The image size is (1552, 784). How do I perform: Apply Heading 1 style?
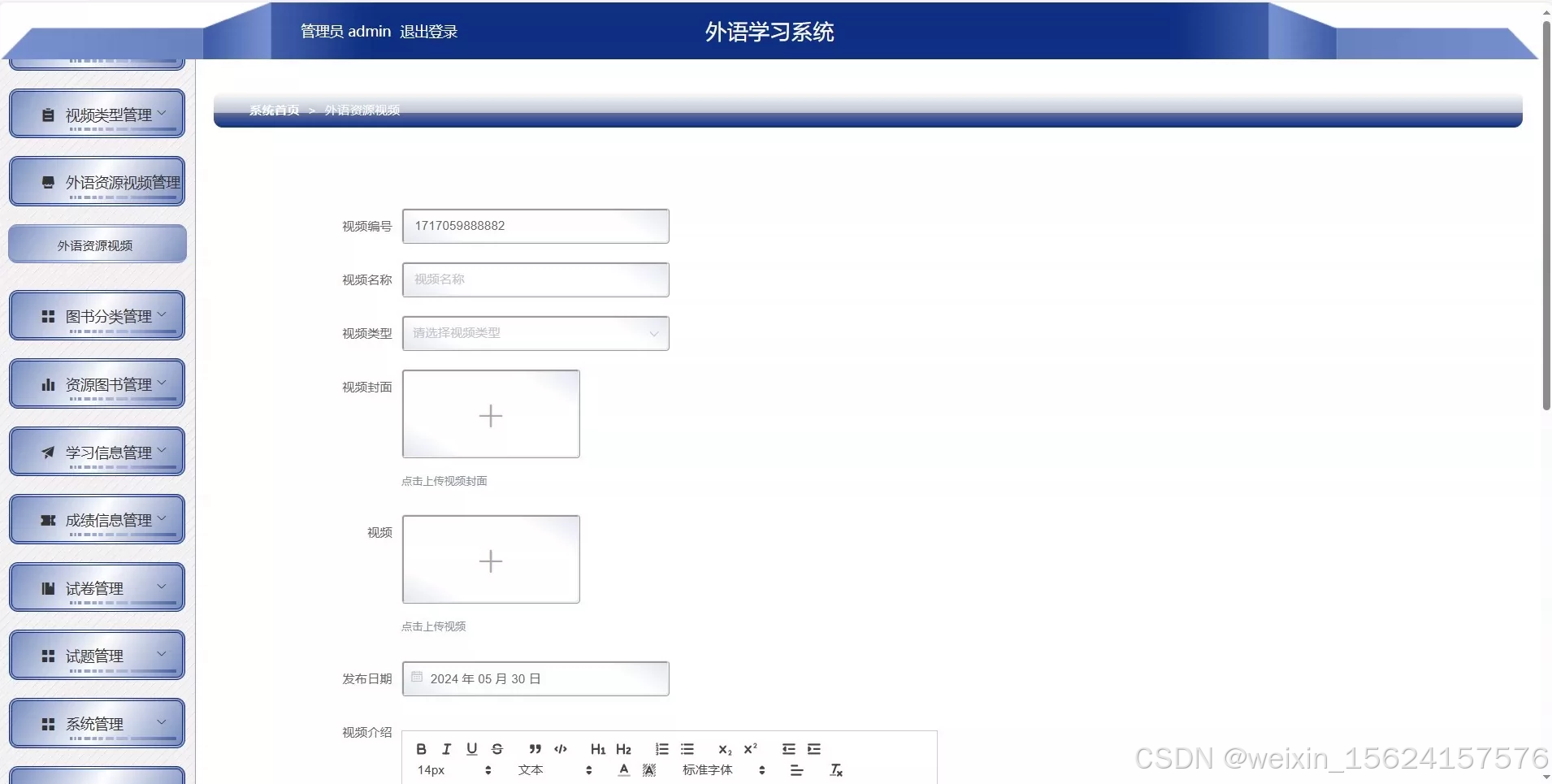pos(598,749)
